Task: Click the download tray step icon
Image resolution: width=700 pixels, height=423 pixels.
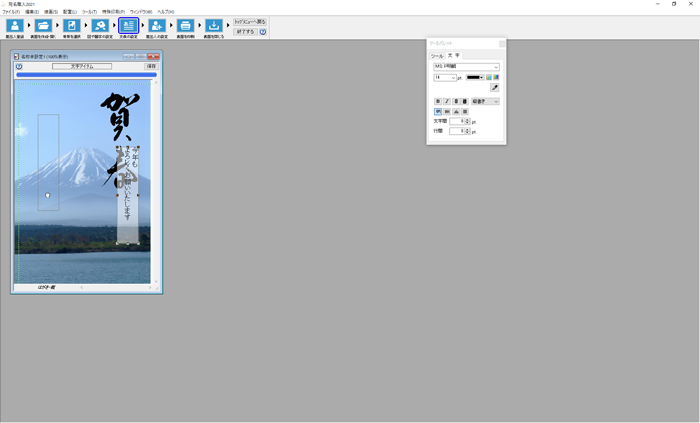Action: 214,26
